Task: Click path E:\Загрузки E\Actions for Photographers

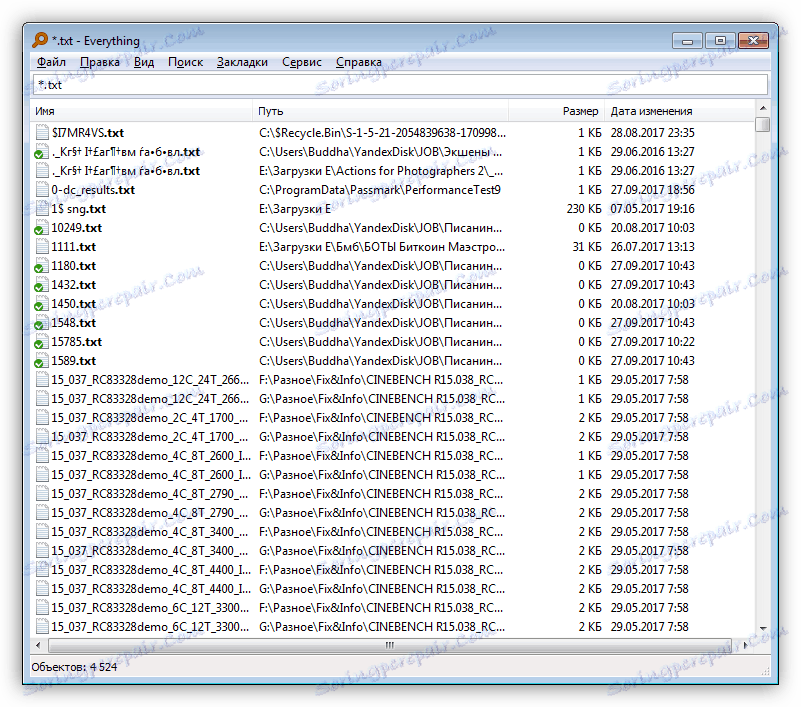Action: click(380, 171)
